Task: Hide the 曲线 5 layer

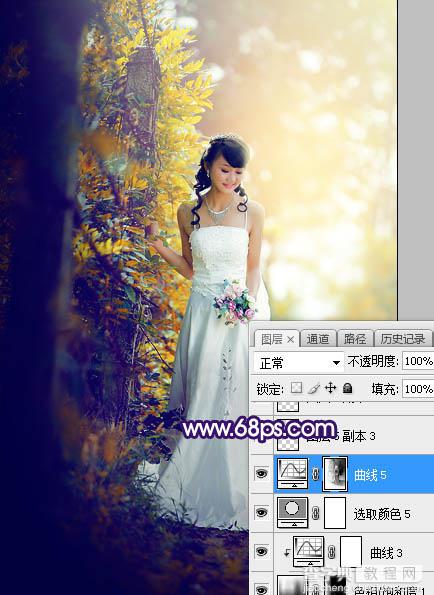Action: (261, 474)
